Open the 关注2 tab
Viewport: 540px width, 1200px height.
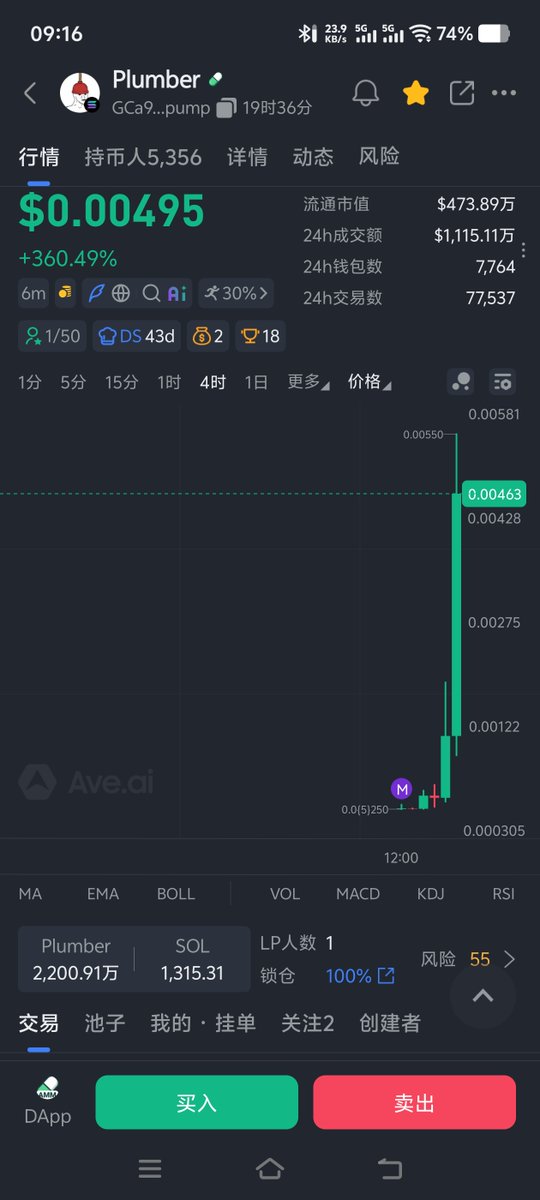308,1023
